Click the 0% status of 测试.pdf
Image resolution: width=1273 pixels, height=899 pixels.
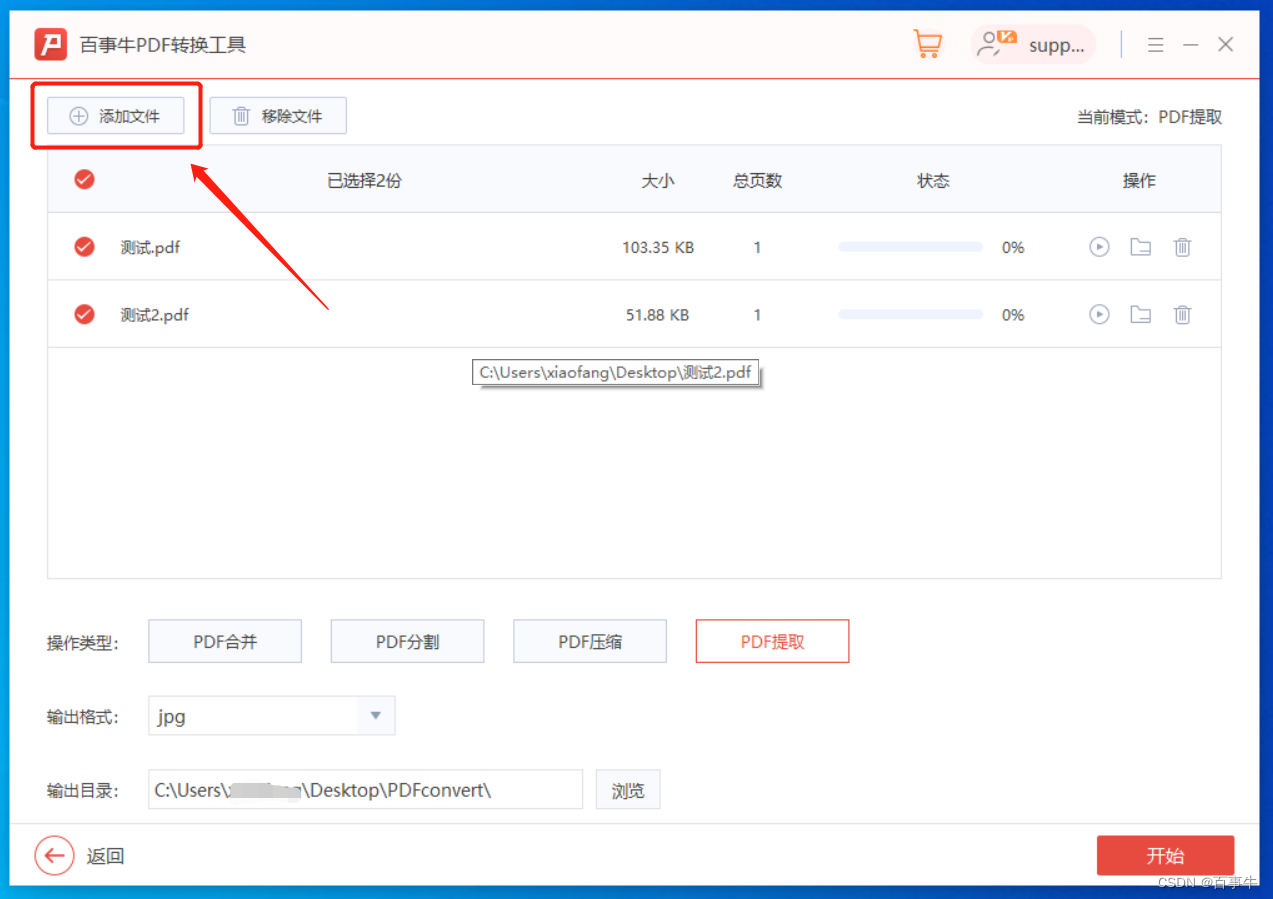1013,247
